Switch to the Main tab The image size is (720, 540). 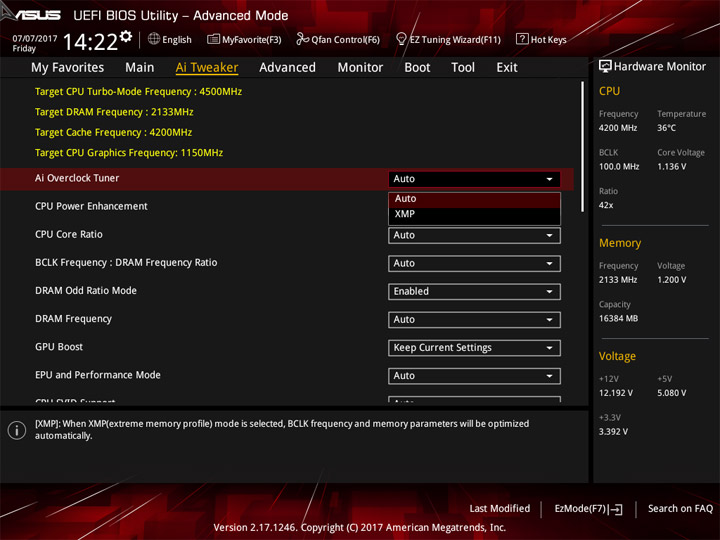(x=140, y=68)
